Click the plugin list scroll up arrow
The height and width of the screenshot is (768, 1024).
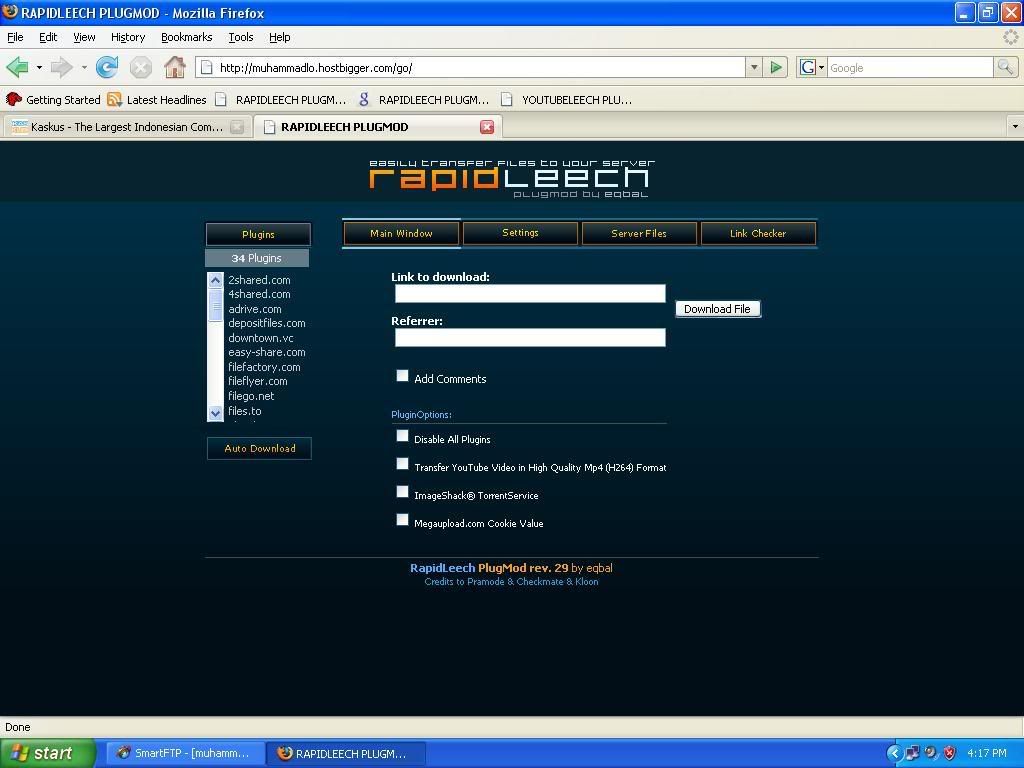coord(216,280)
